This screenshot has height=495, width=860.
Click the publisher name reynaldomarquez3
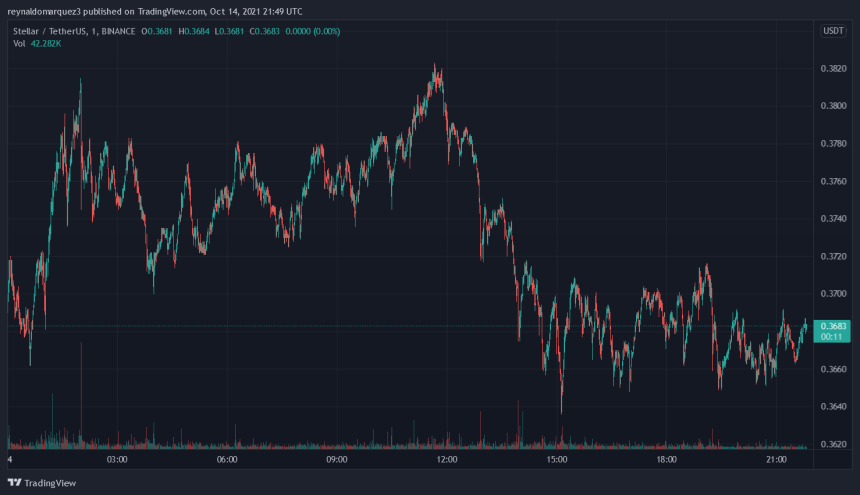click(x=43, y=11)
